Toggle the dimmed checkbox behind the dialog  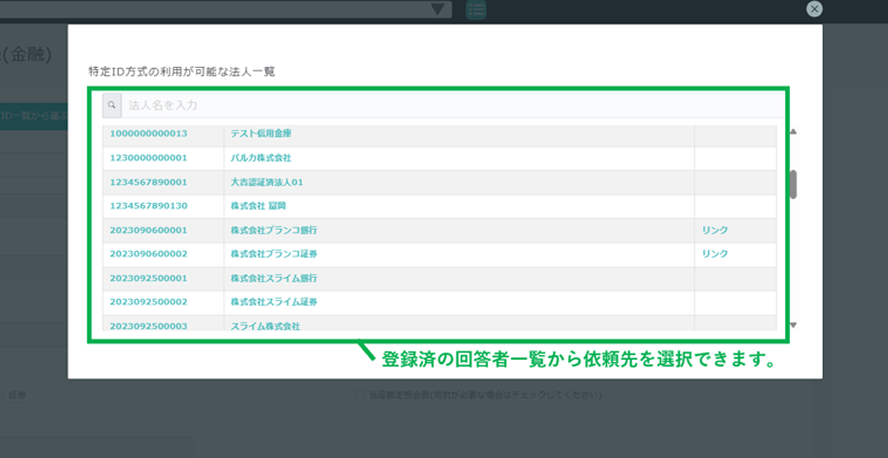pos(359,396)
